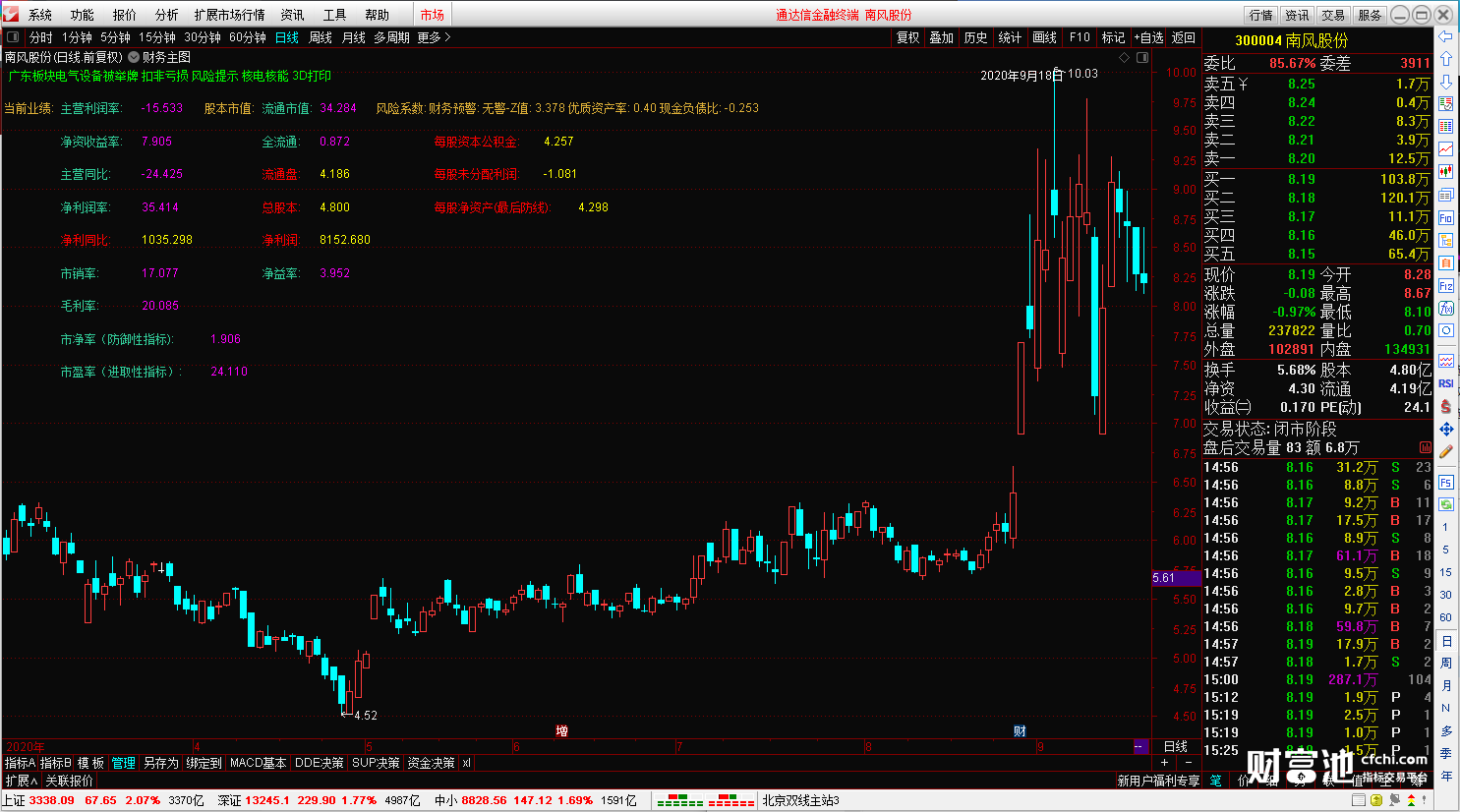Expand the 扩展 panel at bottom
Image resolution: width=1460 pixels, height=812 pixels.
(x=21, y=781)
